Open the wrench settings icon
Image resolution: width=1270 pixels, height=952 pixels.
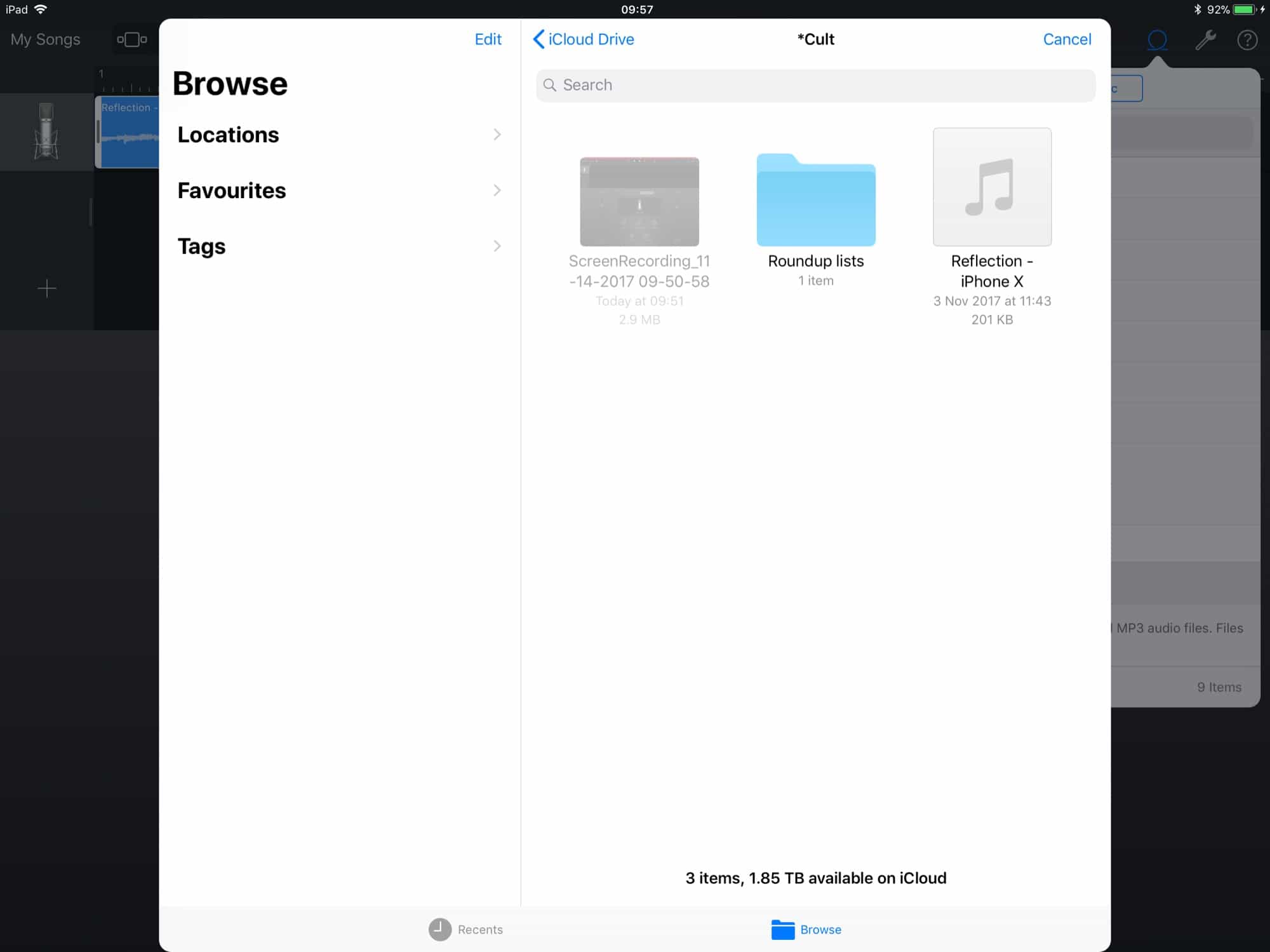1205,40
